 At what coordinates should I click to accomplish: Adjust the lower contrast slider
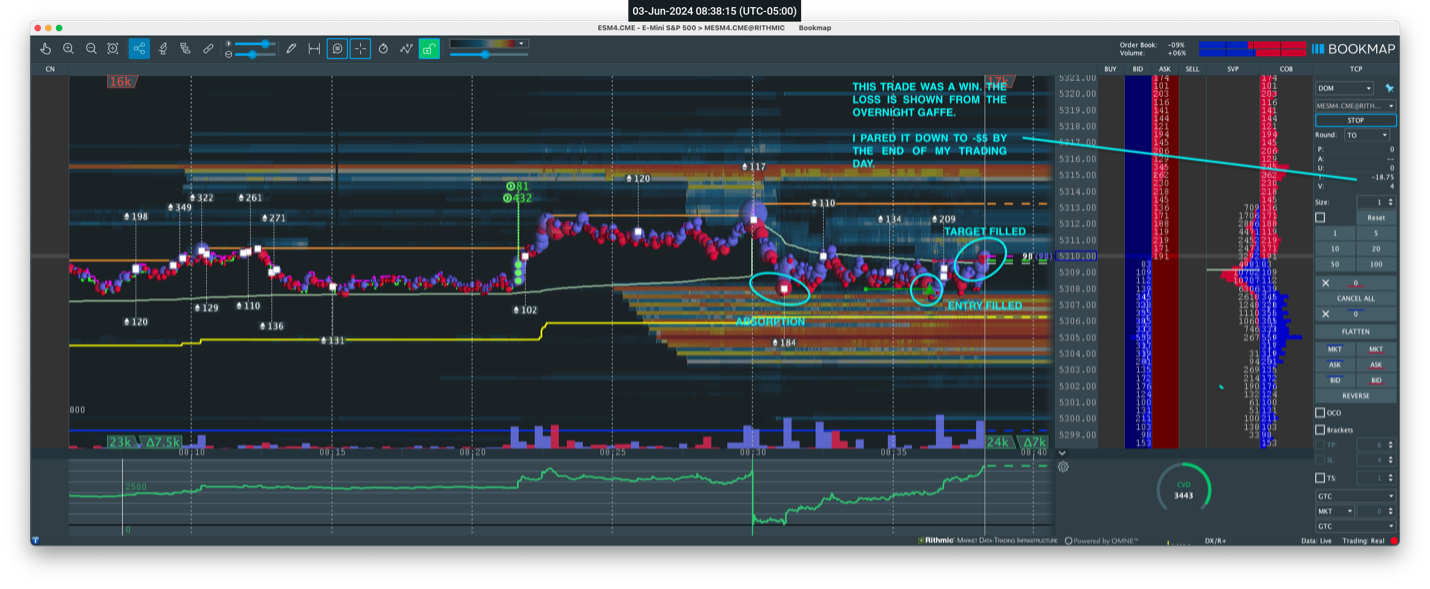pos(254,54)
